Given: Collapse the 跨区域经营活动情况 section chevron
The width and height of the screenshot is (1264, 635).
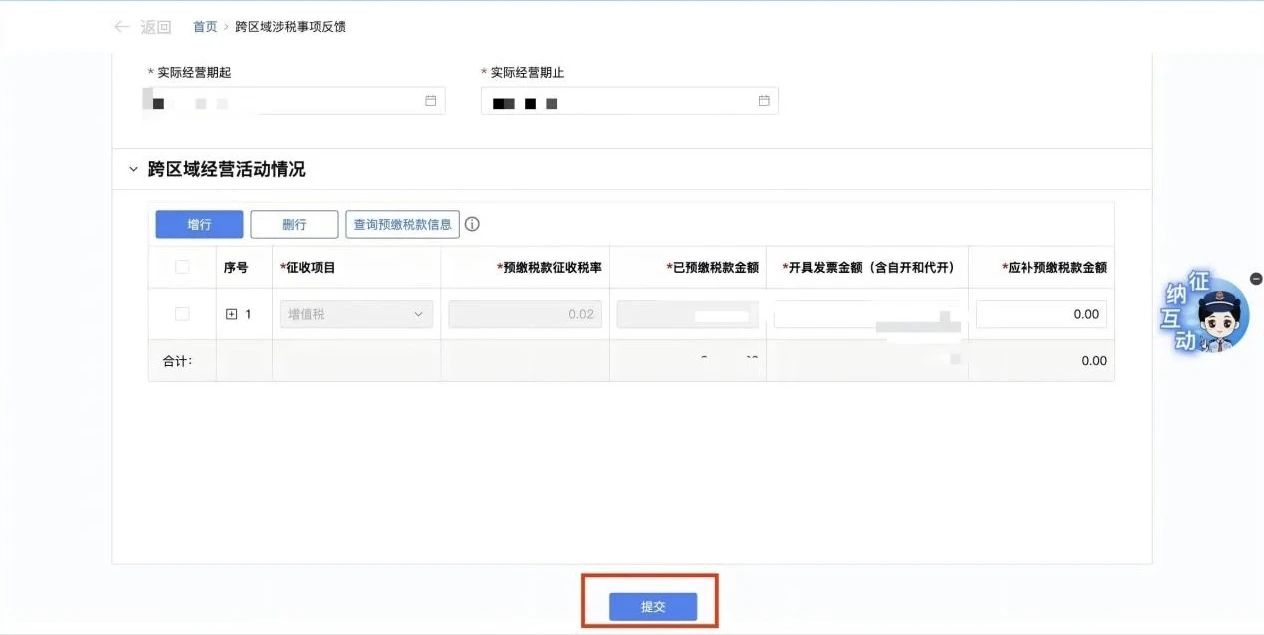Looking at the screenshot, I should [133, 170].
